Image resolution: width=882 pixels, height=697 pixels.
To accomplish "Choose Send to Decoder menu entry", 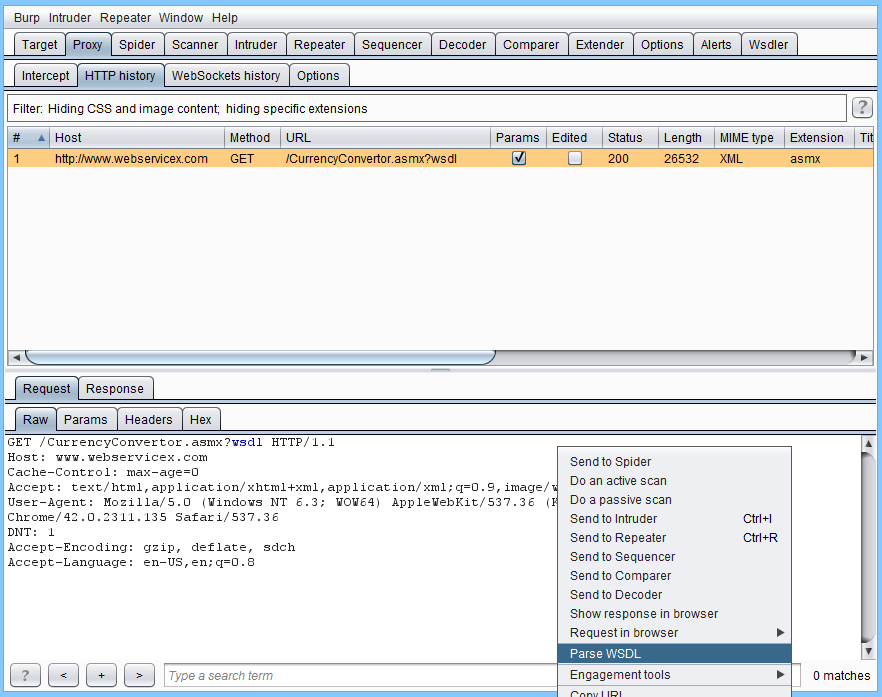I will point(674,595).
